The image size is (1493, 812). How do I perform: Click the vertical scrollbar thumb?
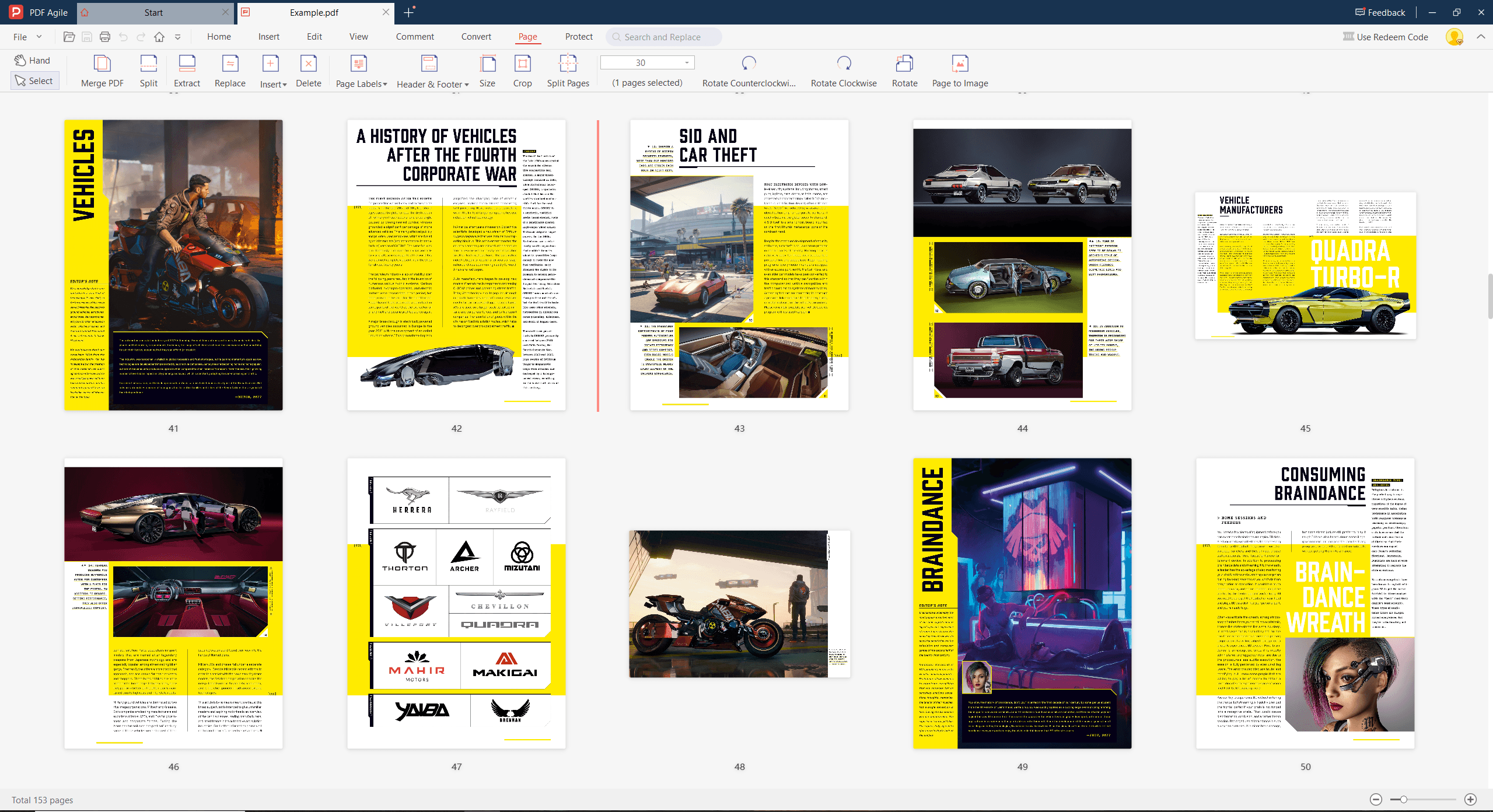click(x=1489, y=296)
